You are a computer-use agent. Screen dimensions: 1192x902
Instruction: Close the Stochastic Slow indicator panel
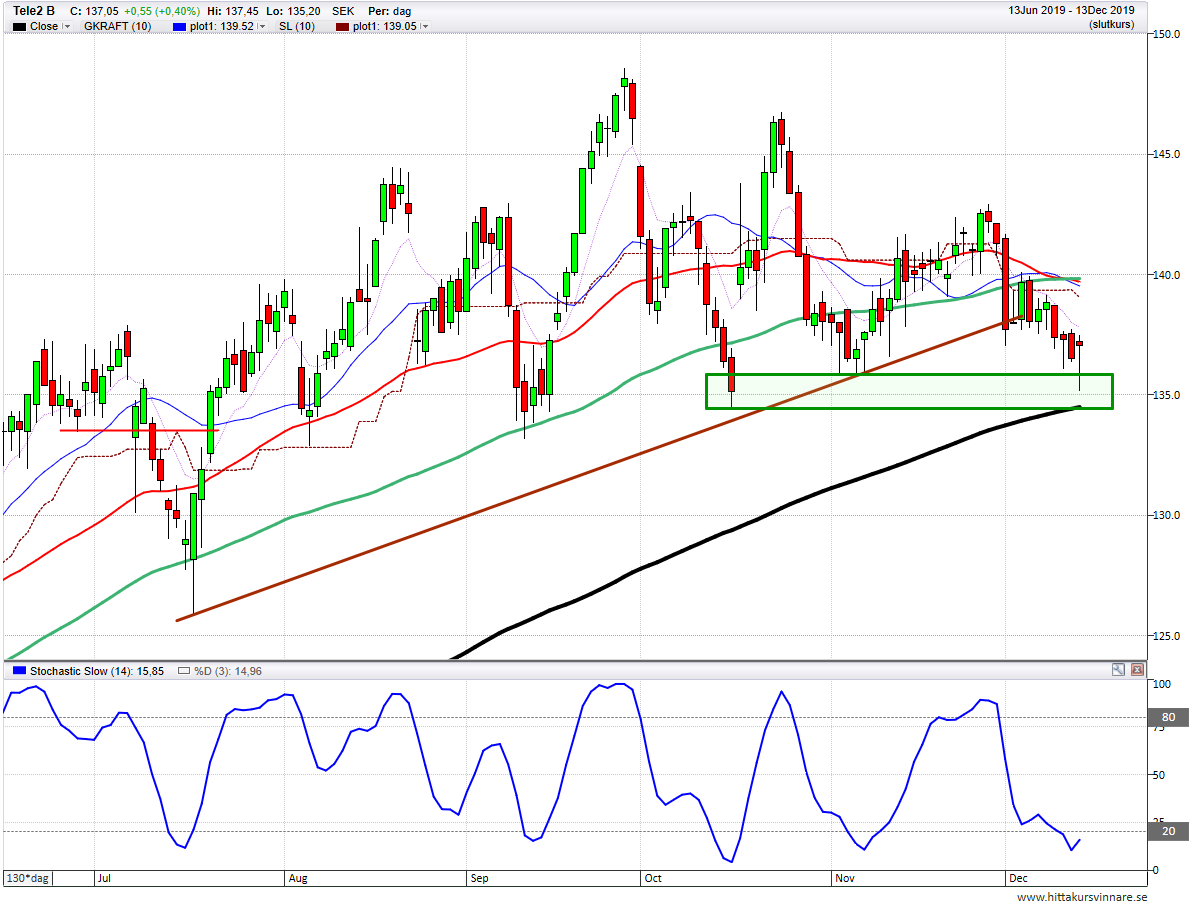pyautogui.click(x=1137, y=669)
